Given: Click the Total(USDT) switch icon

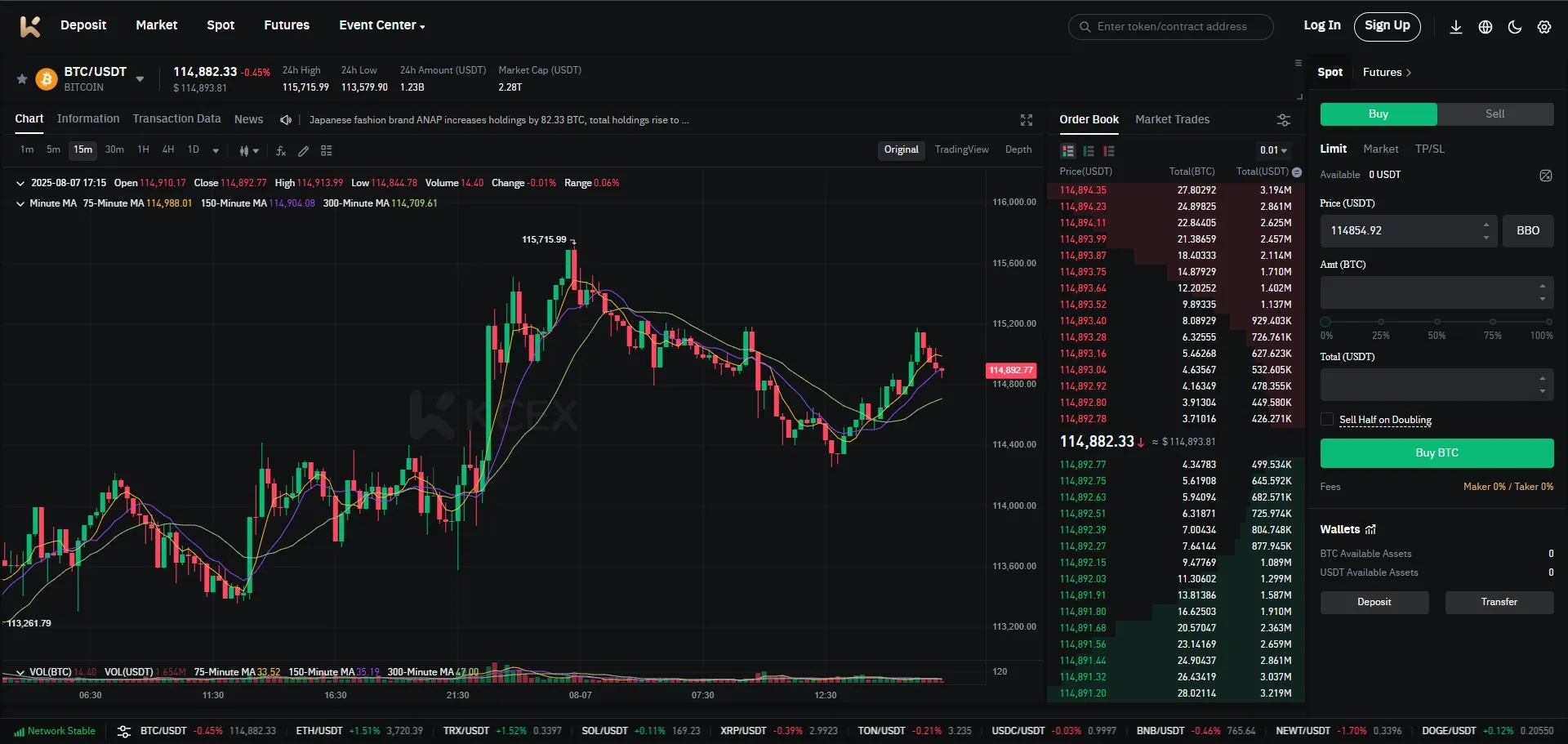Looking at the screenshot, I should [x=1297, y=172].
